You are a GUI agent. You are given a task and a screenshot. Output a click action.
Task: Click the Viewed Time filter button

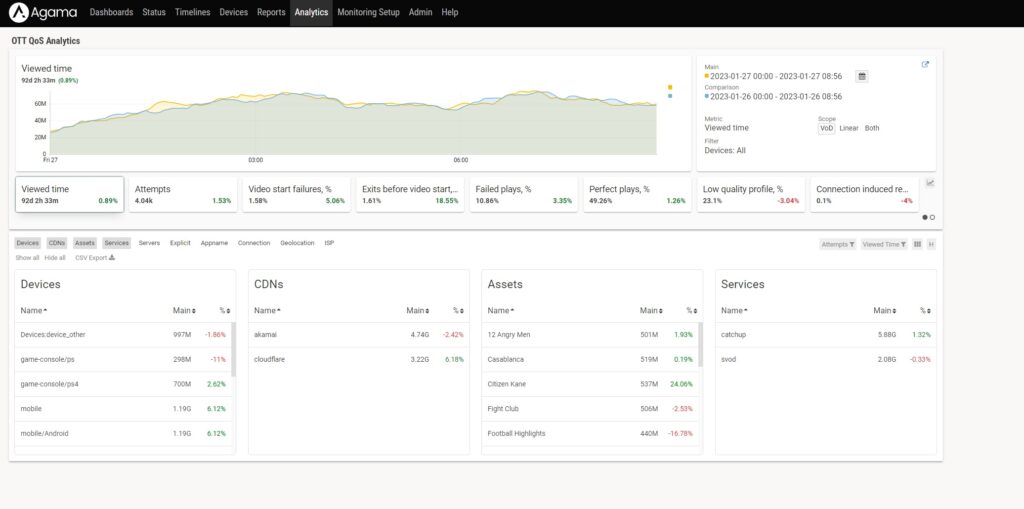[x=884, y=244]
